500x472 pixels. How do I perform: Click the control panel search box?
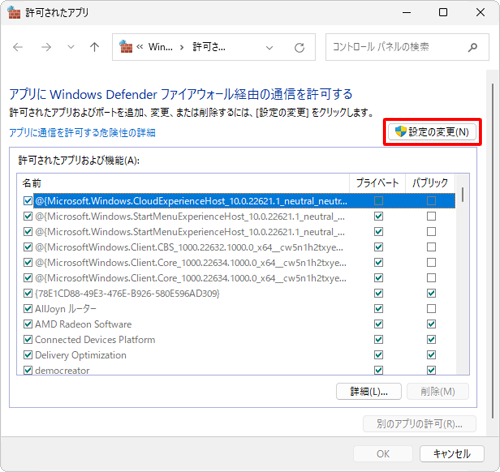(407, 47)
